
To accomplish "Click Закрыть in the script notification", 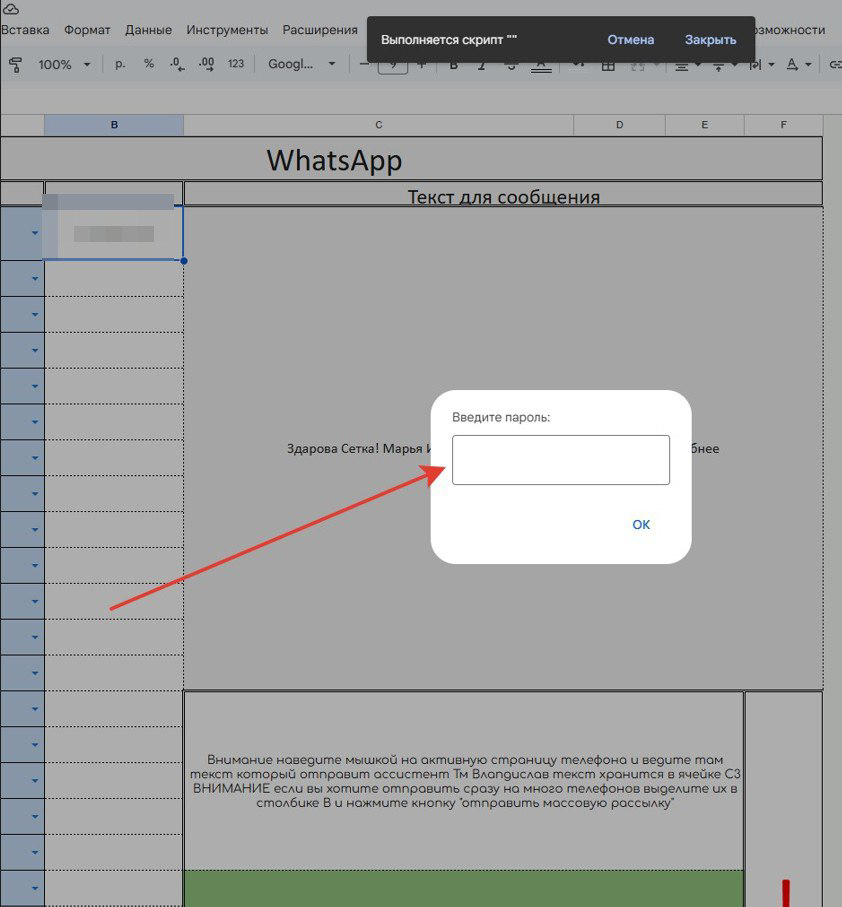I will 710,40.
